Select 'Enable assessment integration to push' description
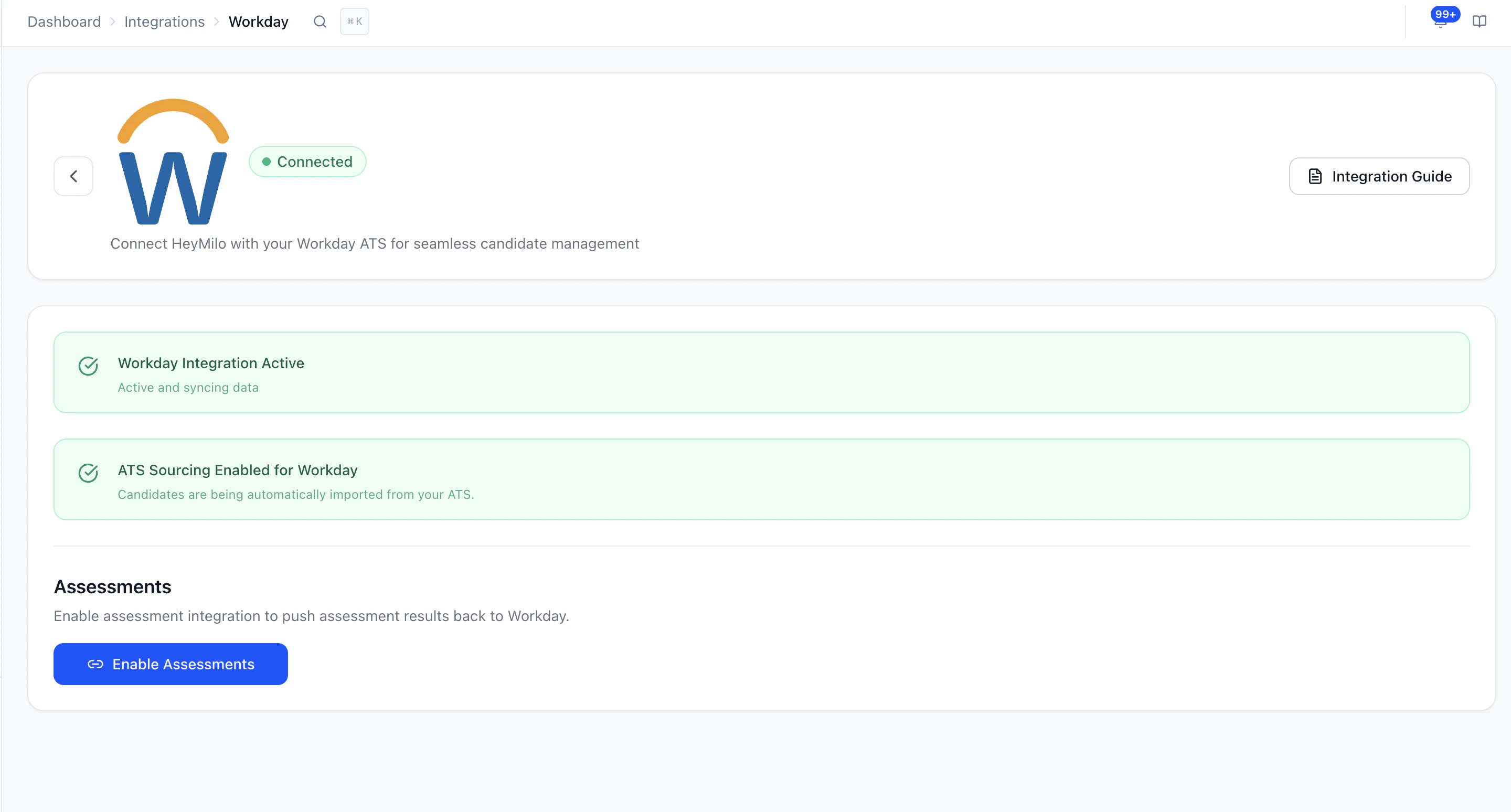Image resolution: width=1511 pixels, height=812 pixels. tap(312, 616)
